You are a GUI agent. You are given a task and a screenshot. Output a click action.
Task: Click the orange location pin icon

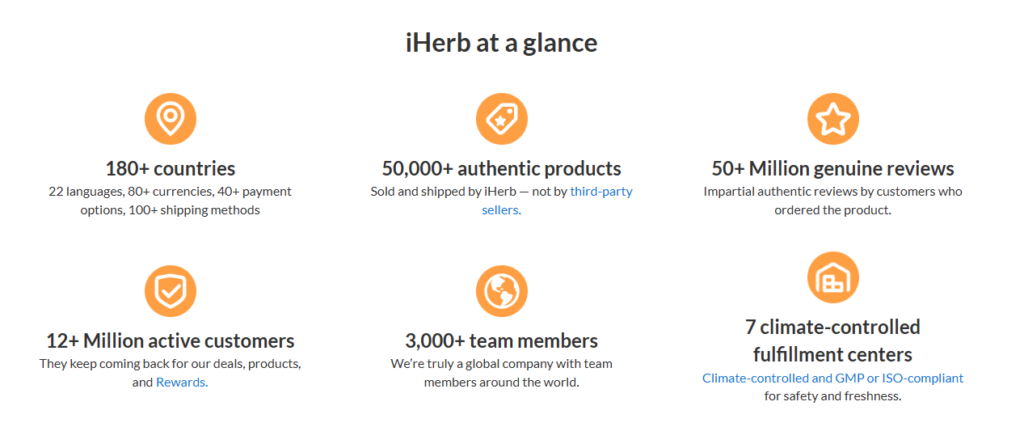coord(170,119)
